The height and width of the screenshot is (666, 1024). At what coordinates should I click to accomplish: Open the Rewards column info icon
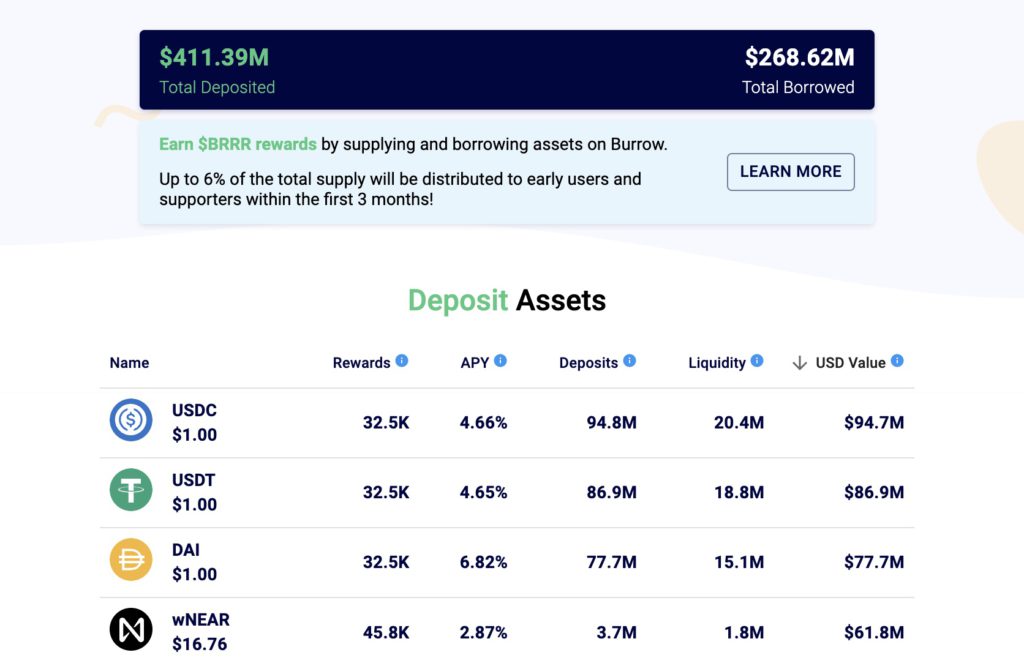(402, 360)
